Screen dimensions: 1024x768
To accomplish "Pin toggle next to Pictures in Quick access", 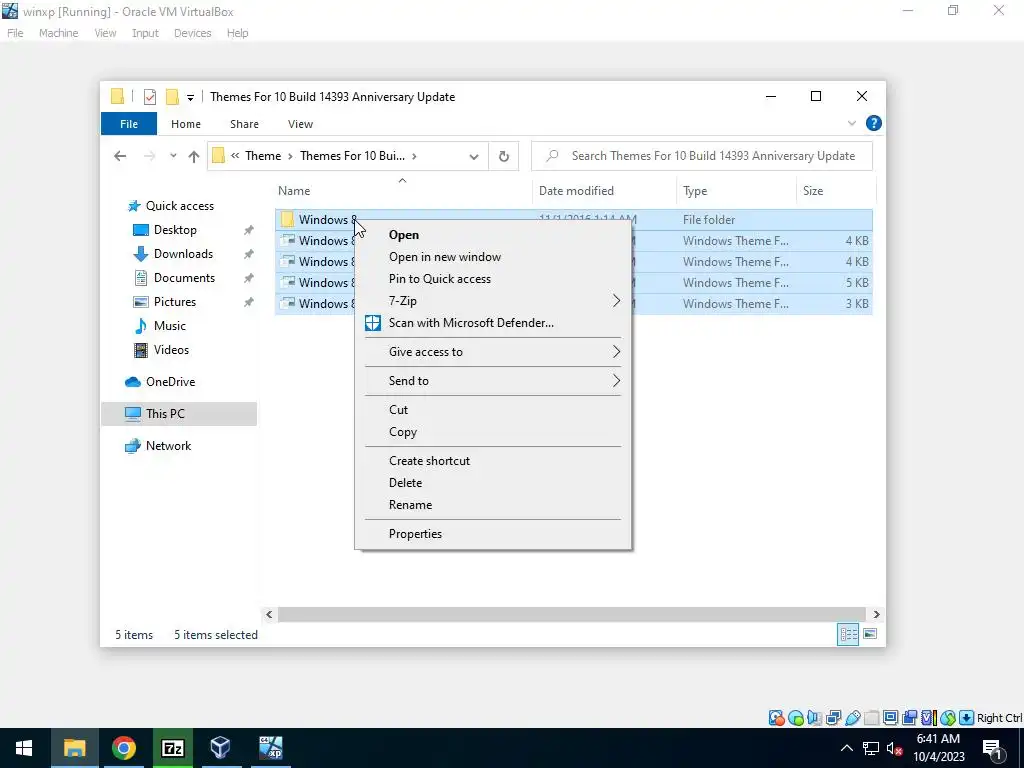I will (248, 302).
